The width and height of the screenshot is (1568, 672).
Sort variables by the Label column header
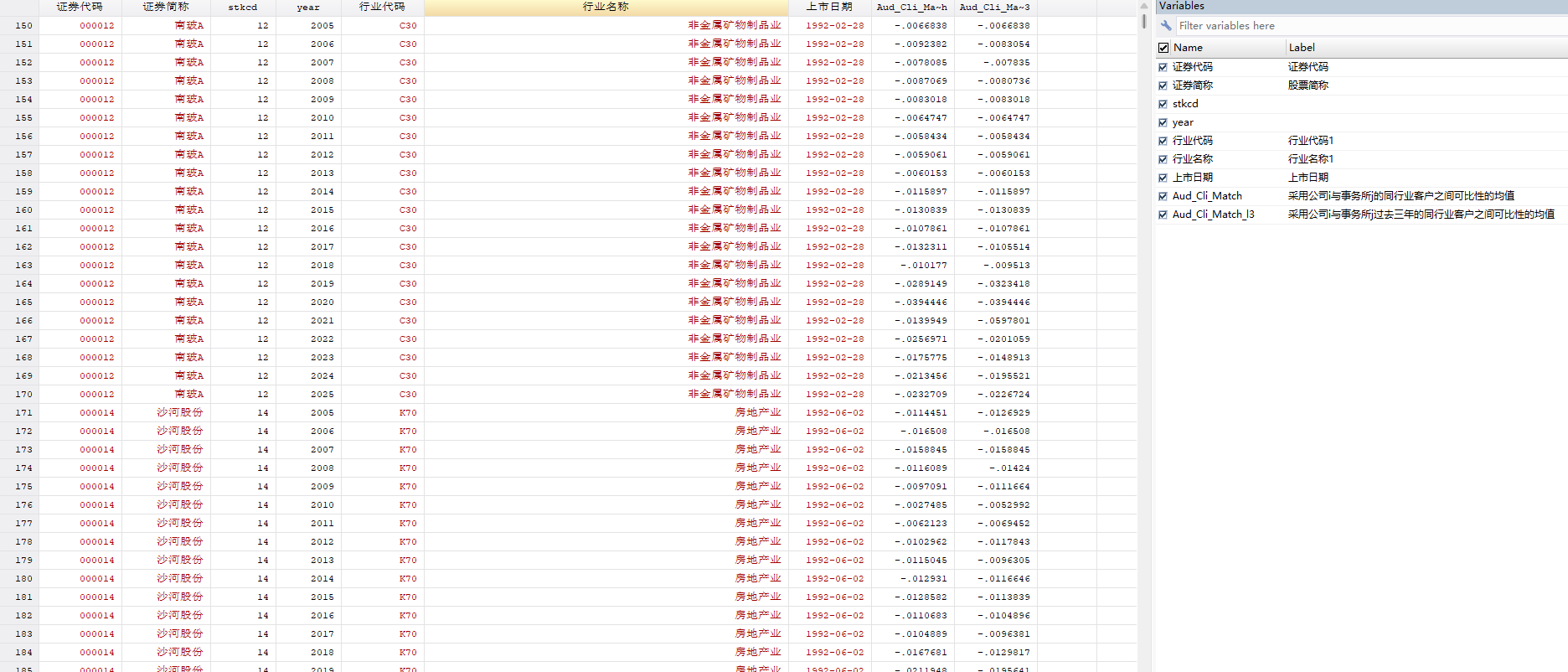(1302, 48)
